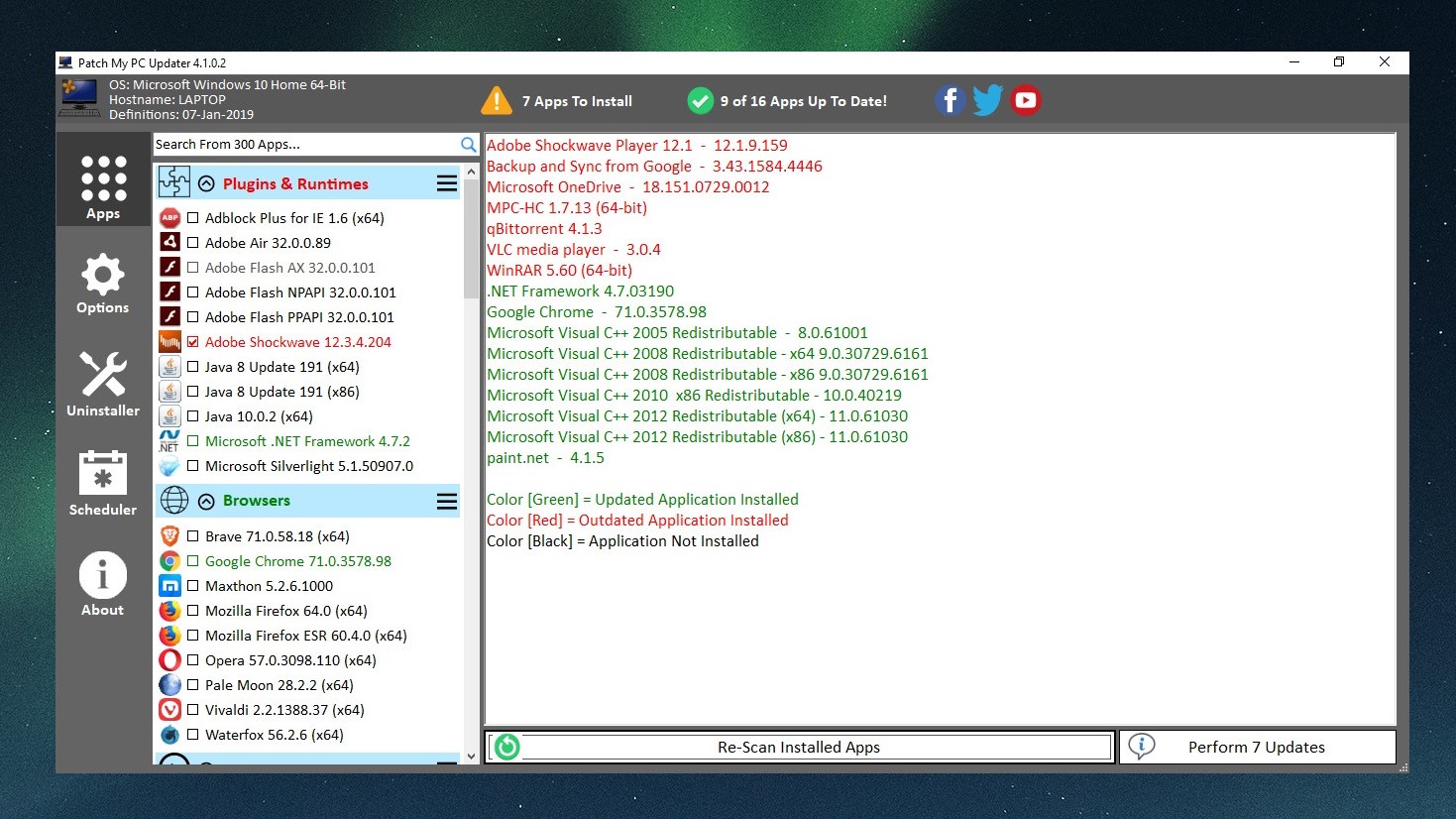
Task: Open the Uninstaller section
Action: (x=103, y=384)
